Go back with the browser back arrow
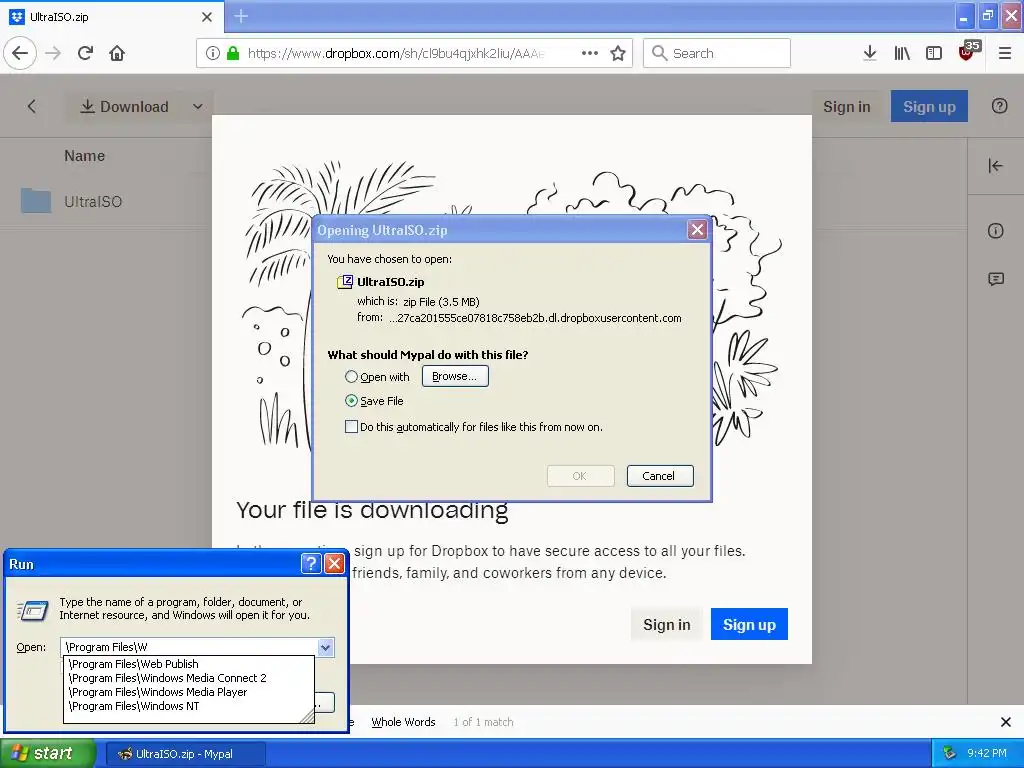The width and height of the screenshot is (1024, 768). click(20, 53)
